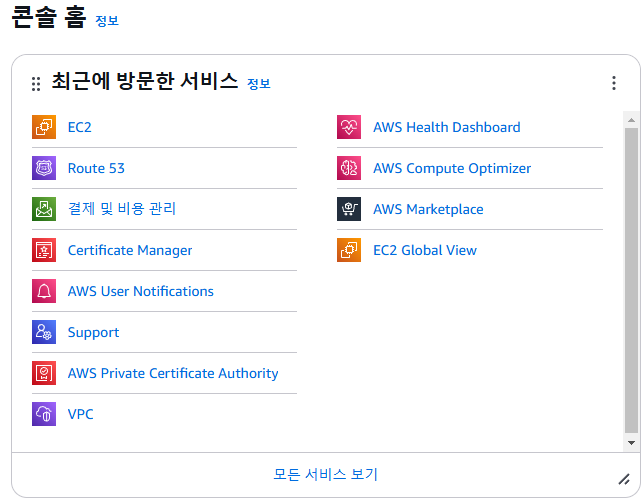Open the widget three-dot options menu
Image resolution: width=643 pixels, height=500 pixels.
click(614, 83)
